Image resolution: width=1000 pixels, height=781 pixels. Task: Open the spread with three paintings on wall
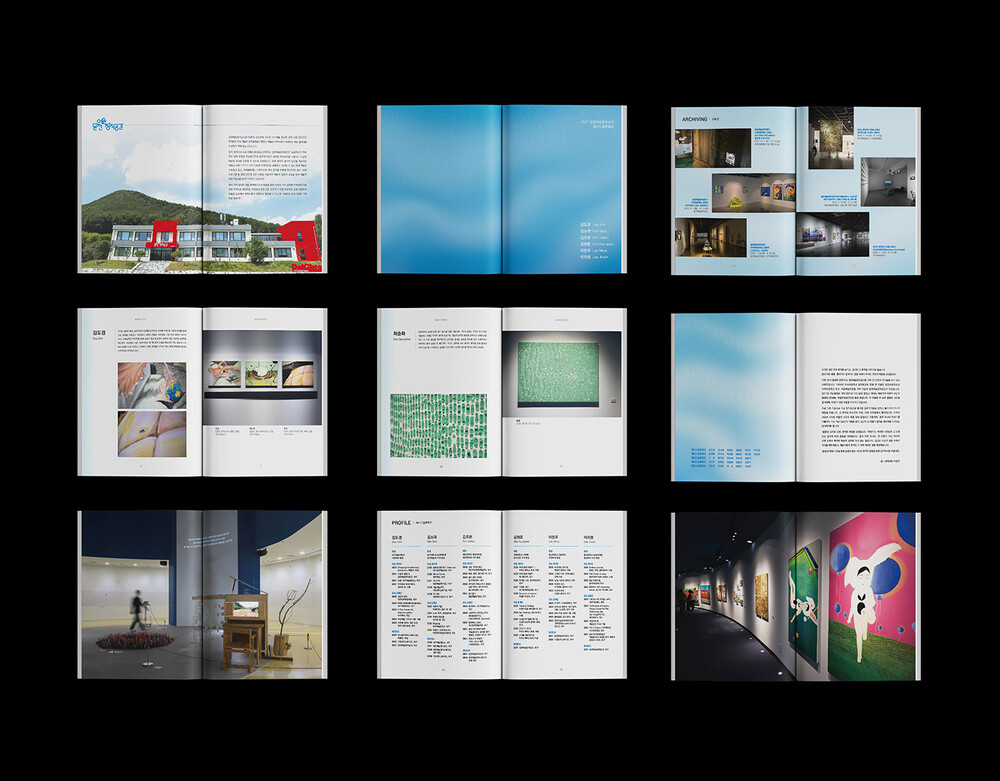pyautogui.click(x=202, y=392)
